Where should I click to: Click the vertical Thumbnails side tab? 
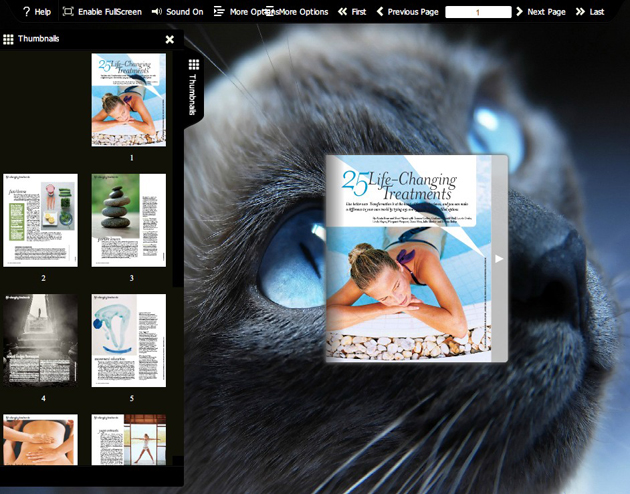click(x=194, y=88)
